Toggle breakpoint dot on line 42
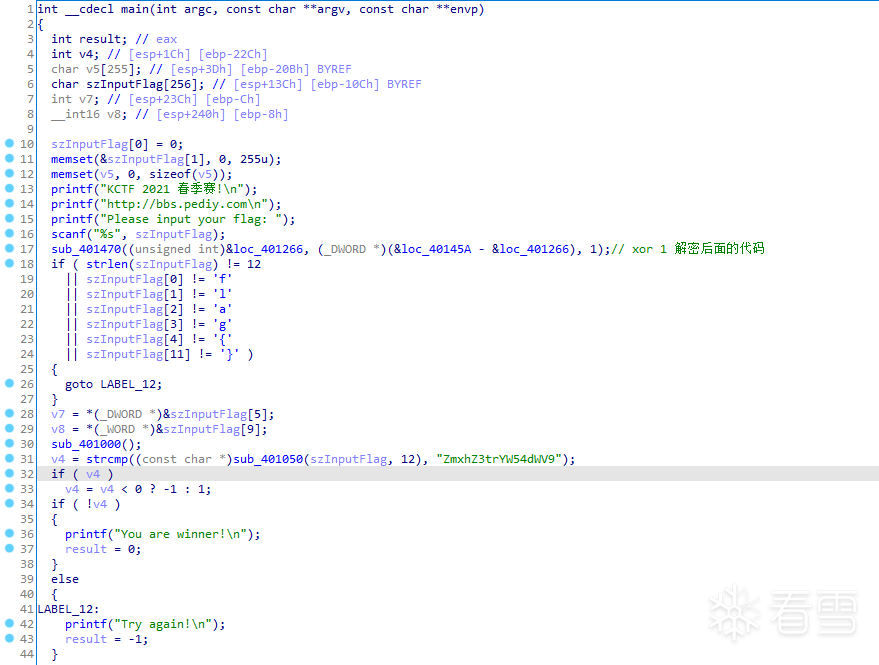Screen dimensions: 879x665 pyautogui.click(x=9, y=624)
